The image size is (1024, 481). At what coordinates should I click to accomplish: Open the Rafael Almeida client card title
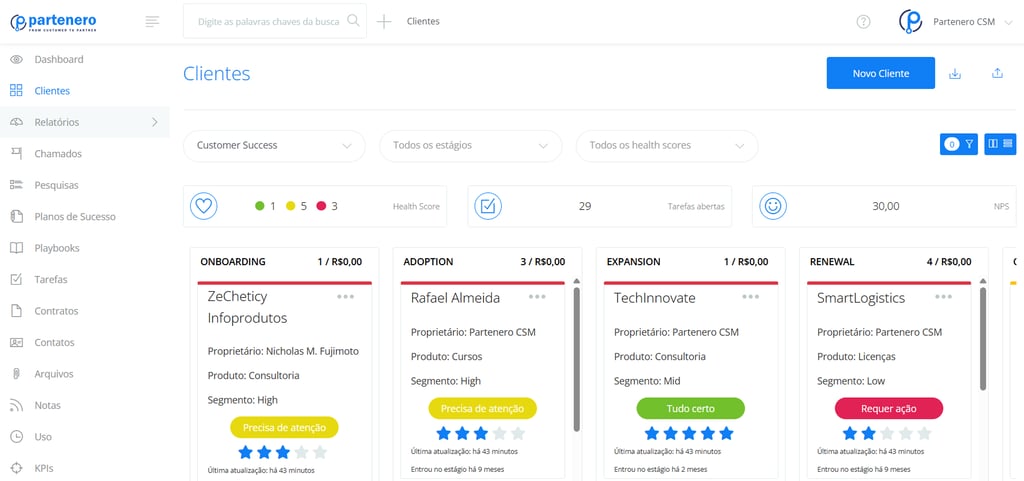pyautogui.click(x=455, y=298)
